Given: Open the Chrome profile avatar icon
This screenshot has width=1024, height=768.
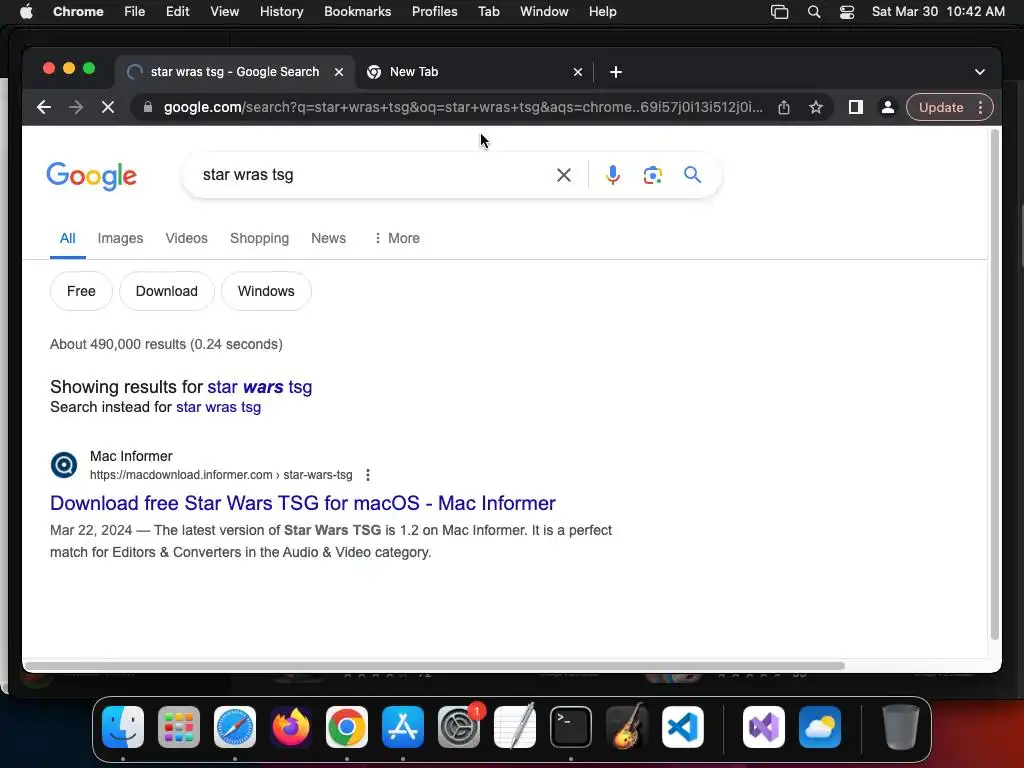Looking at the screenshot, I should [x=888, y=107].
